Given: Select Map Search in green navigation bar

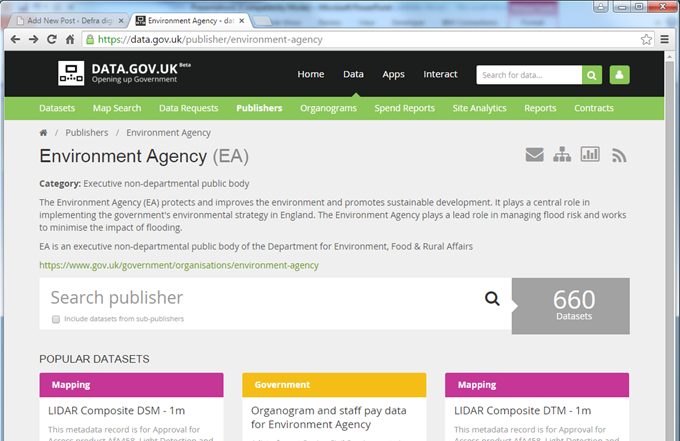Looking at the screenshot, I should [117, 108].
